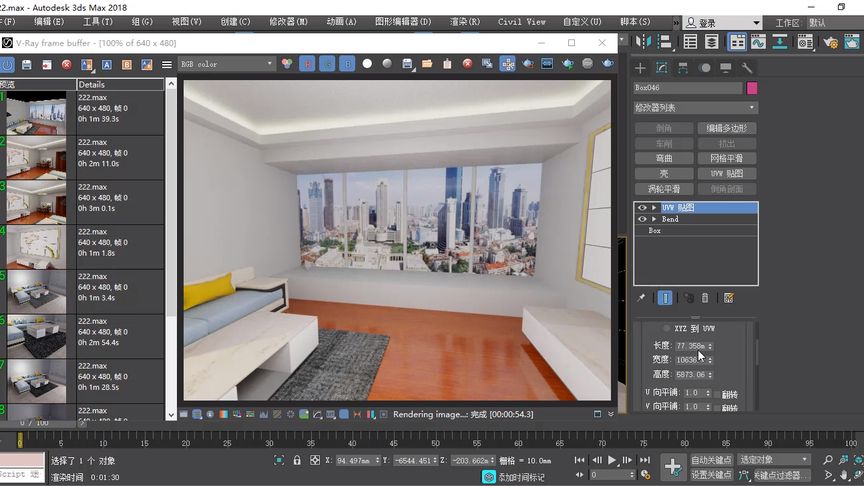
Task: Select the A image slot in V-Ray frame buffer
Action: (107, 64)
